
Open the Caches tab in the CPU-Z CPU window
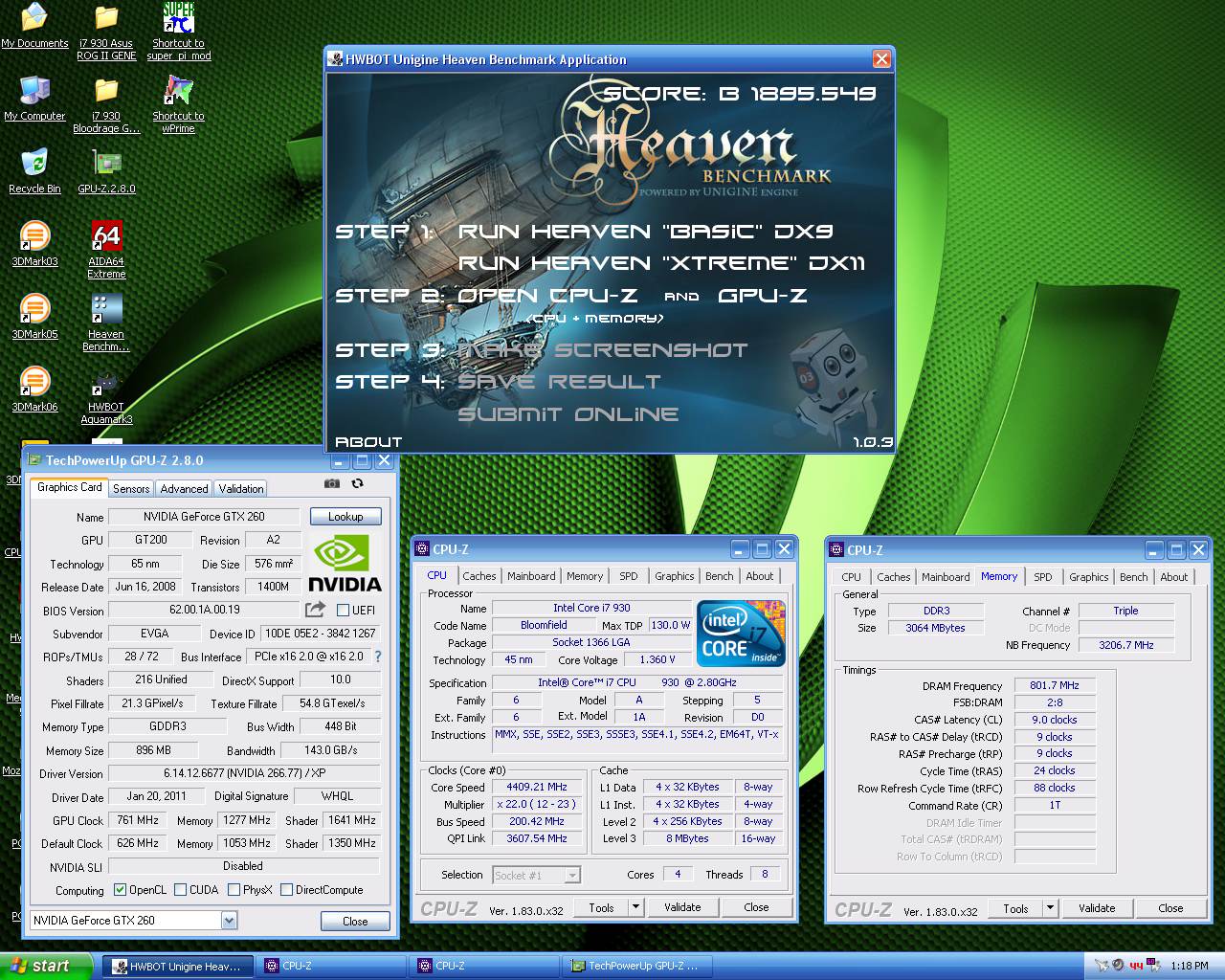[479, 576]
